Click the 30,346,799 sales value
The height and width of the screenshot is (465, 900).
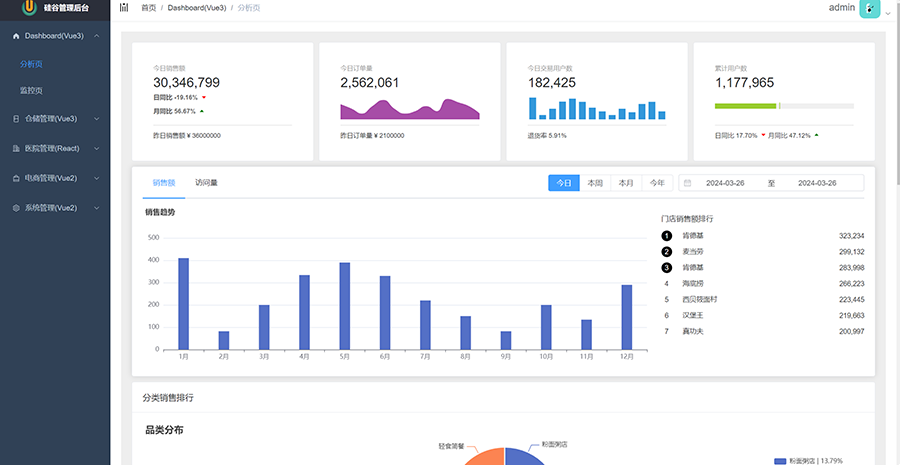pyautogui.click(x=187, y=83)
